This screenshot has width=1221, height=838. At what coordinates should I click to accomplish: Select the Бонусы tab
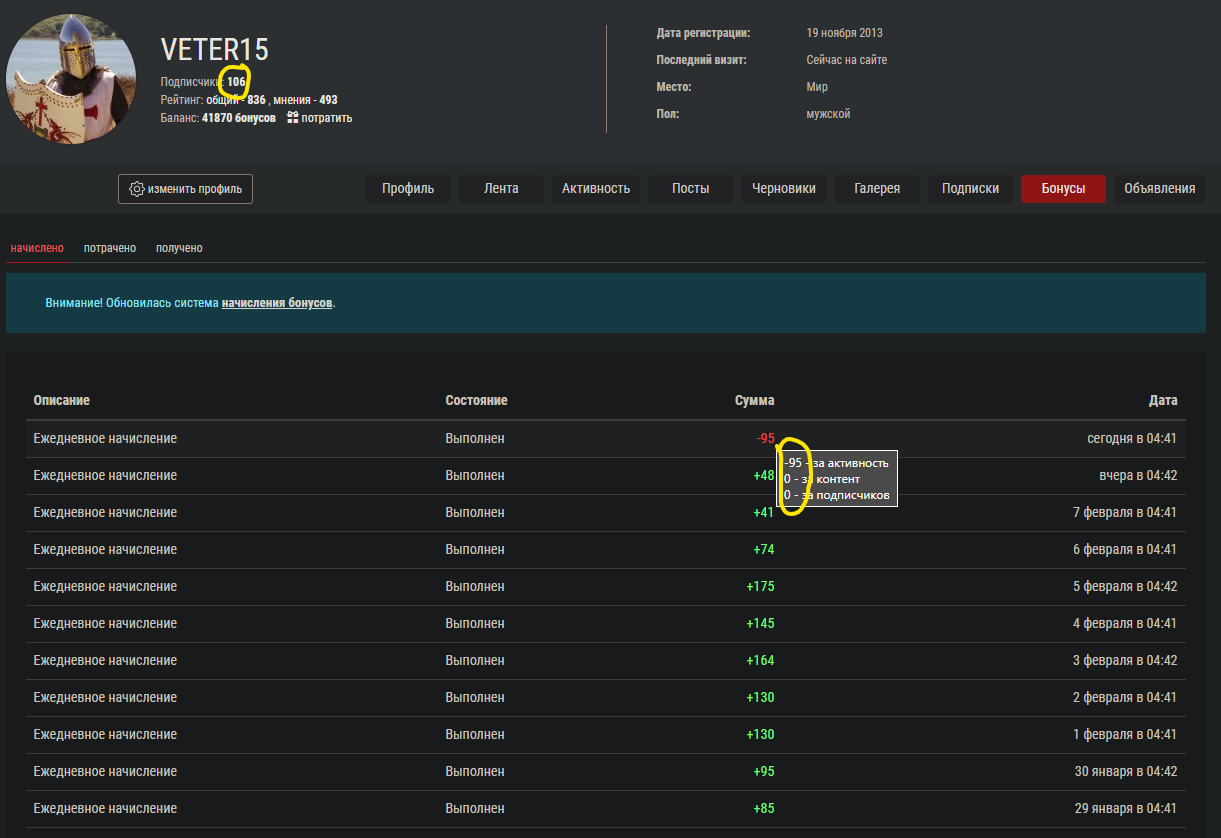(1063, 189)
